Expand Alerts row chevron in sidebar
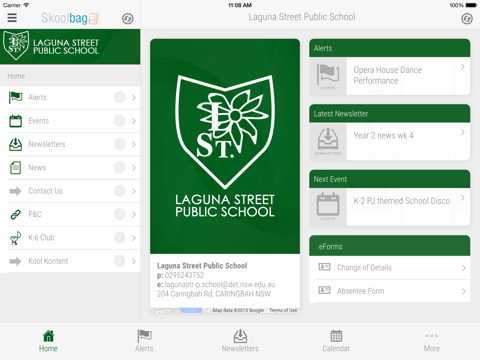 point(134,97)
